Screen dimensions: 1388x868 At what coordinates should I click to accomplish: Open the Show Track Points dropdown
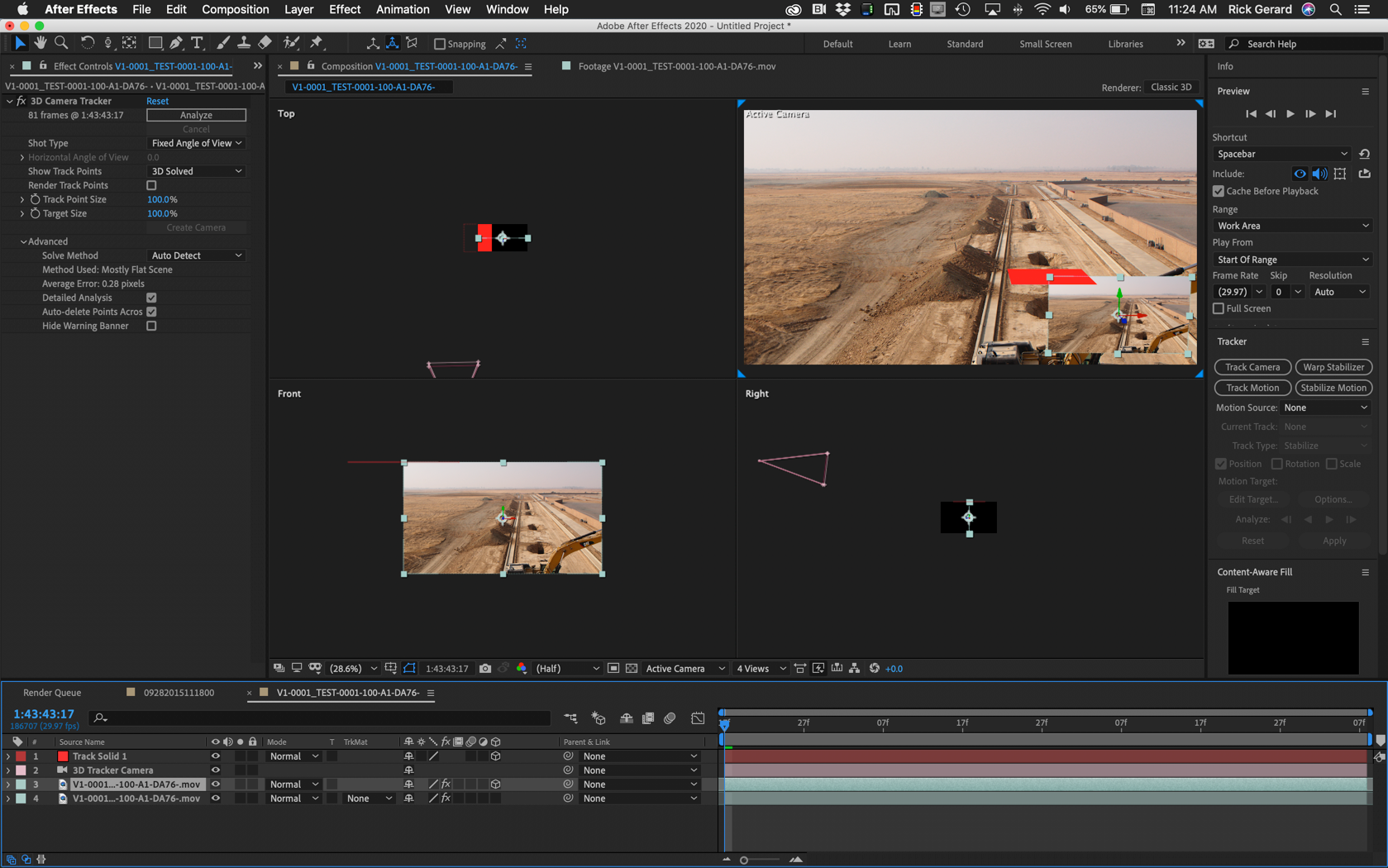click(195, 170)
